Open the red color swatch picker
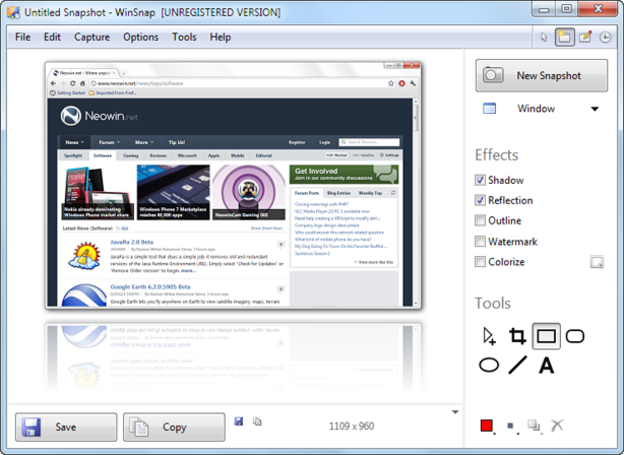This screenshot has height=455, width=624. (487, 426)
